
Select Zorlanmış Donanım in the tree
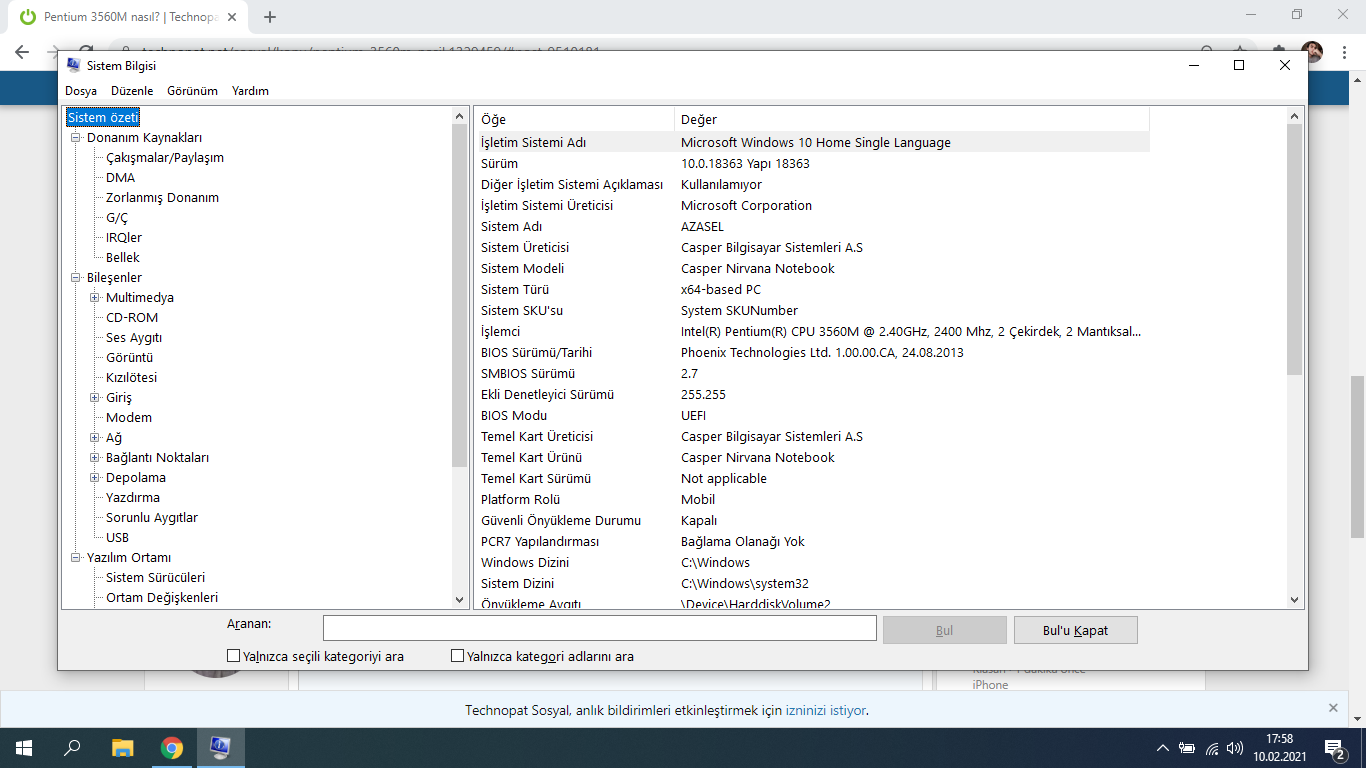[162, 197]
